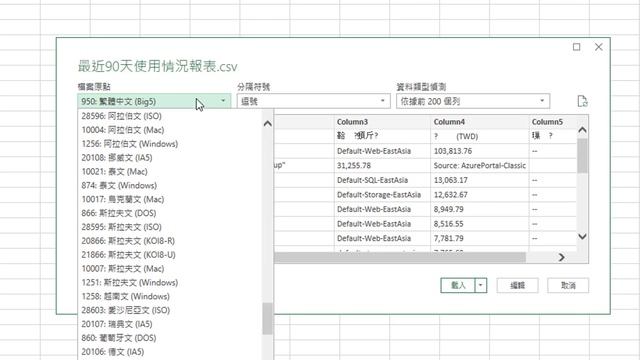The height and width of the screenshot is (360, 640).
Task: Select 10007 Cyrillic (Mac) encoding
Action: tap(169, 269)
